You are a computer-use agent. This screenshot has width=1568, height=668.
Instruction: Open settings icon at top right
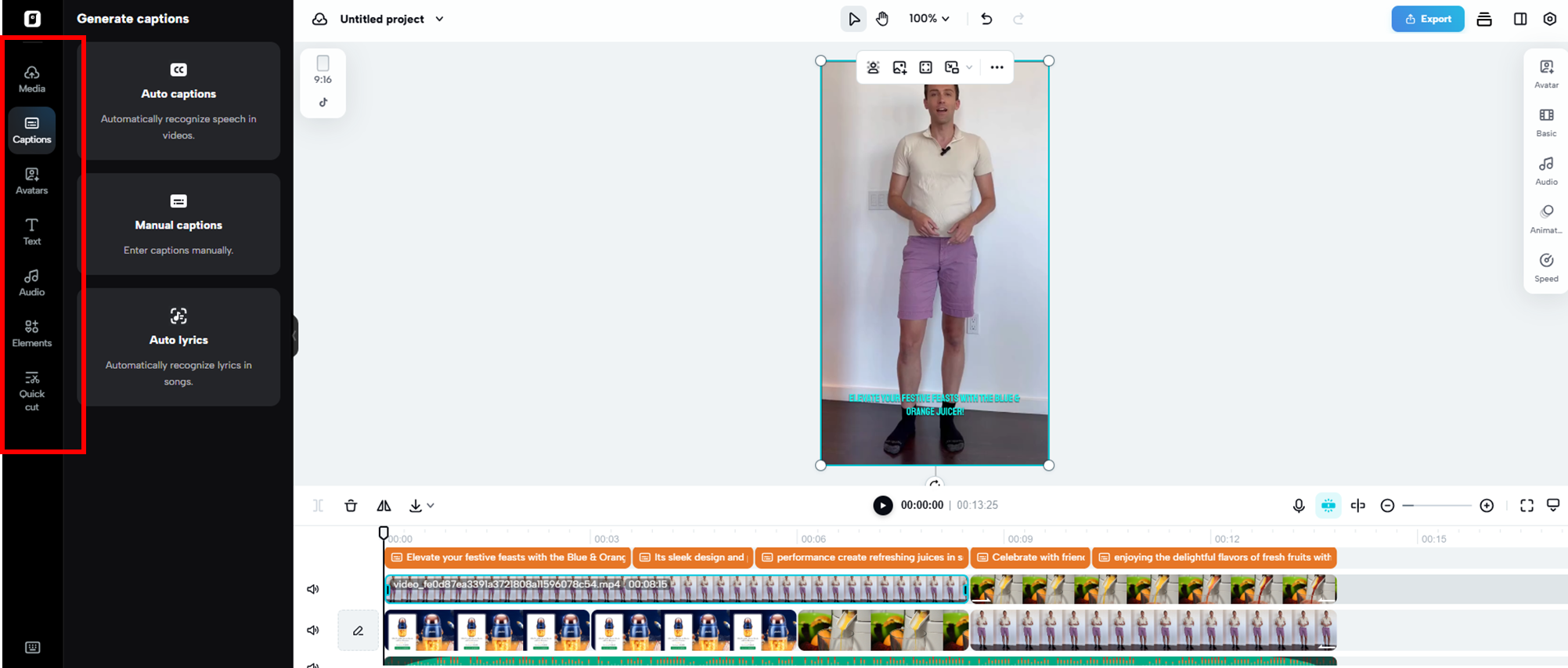(1550, 19)
